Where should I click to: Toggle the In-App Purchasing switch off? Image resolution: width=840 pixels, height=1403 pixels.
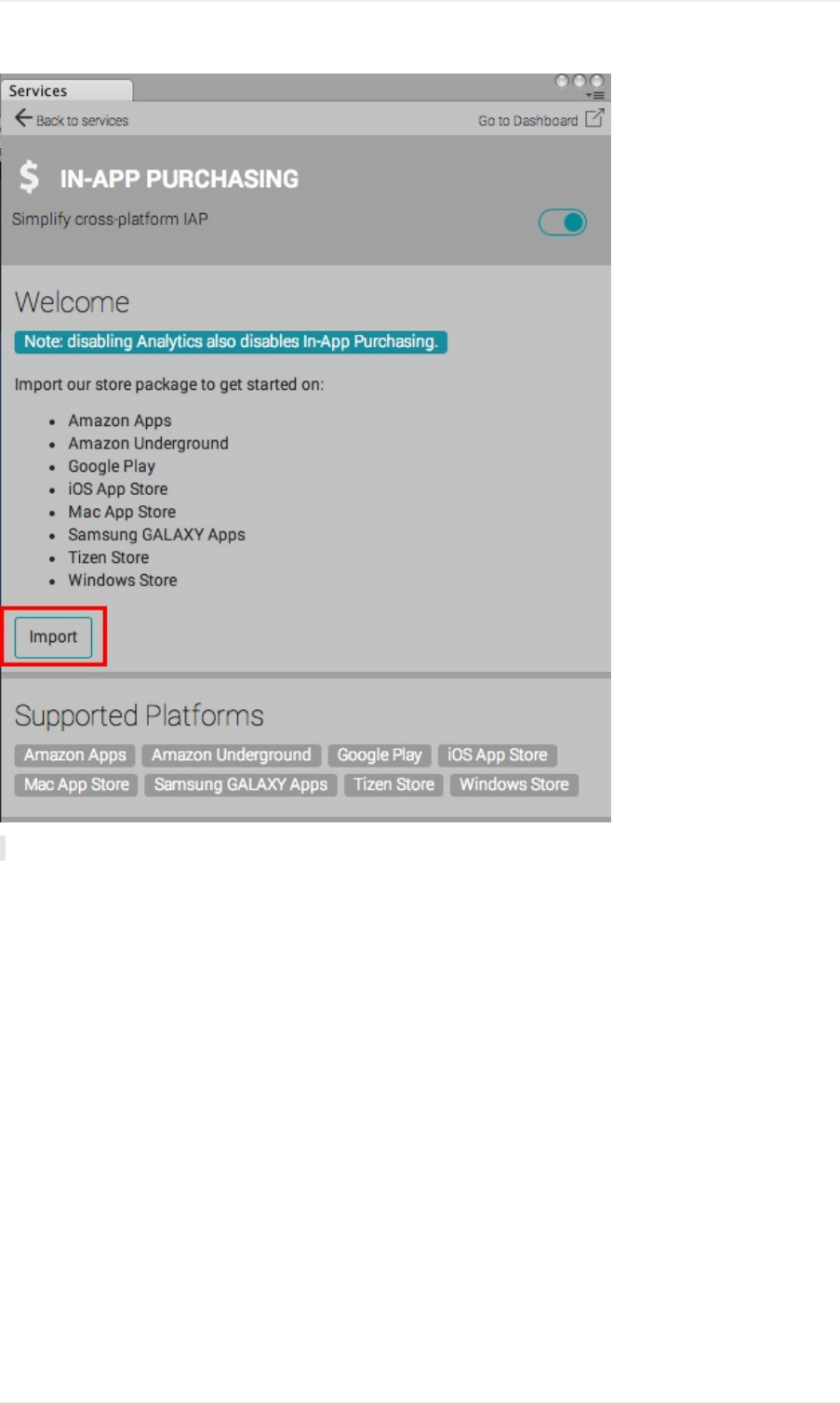point(563,222)
